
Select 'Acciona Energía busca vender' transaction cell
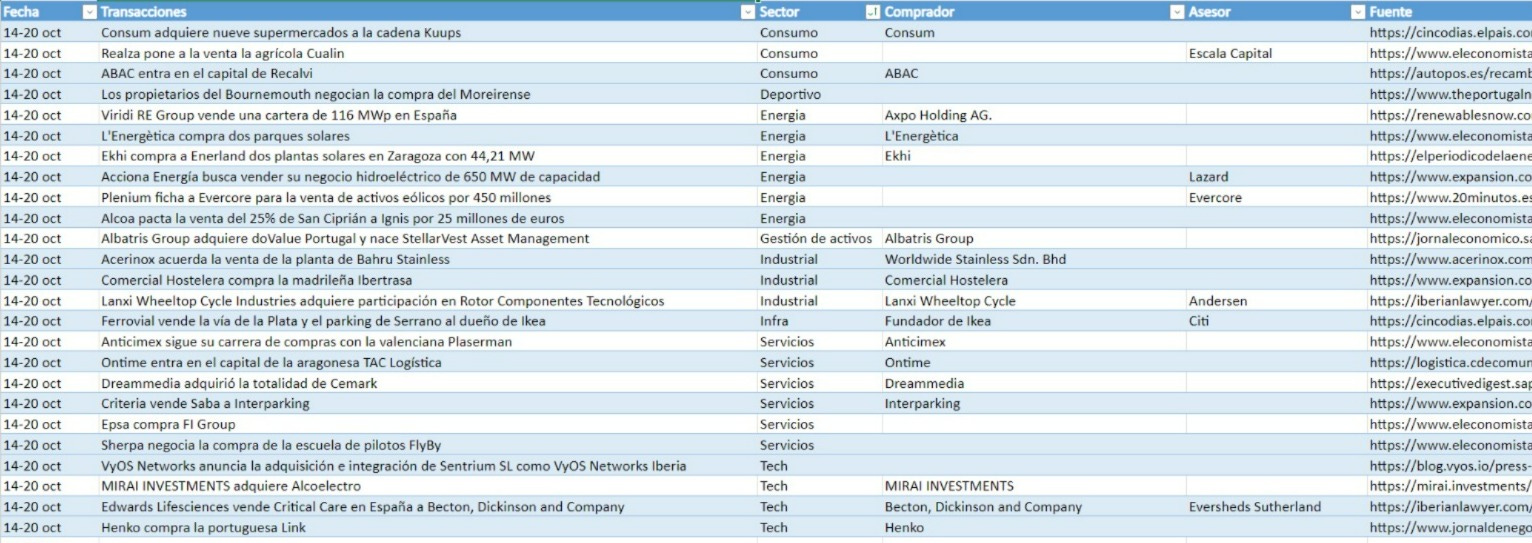click(x=427, y=177)
